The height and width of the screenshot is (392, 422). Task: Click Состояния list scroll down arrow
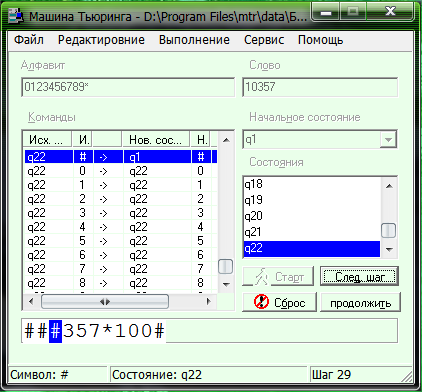[389, 249]
